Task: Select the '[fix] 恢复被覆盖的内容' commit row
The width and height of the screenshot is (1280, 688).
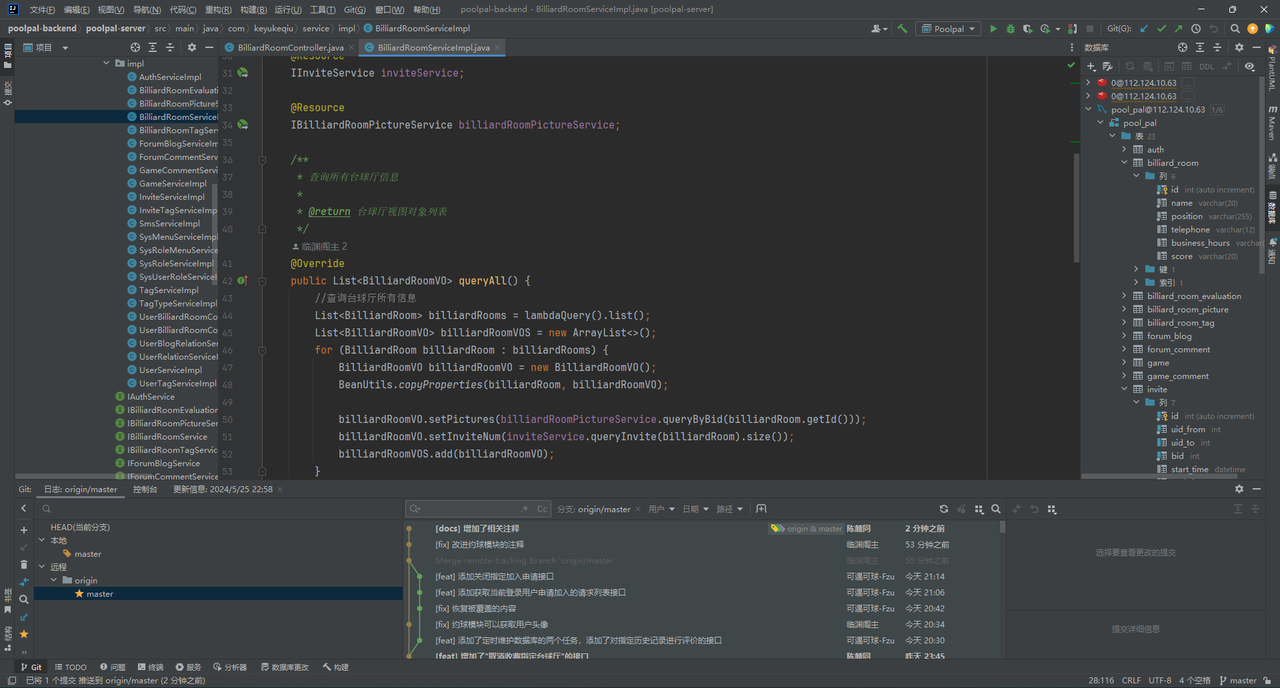Action: 475,608
